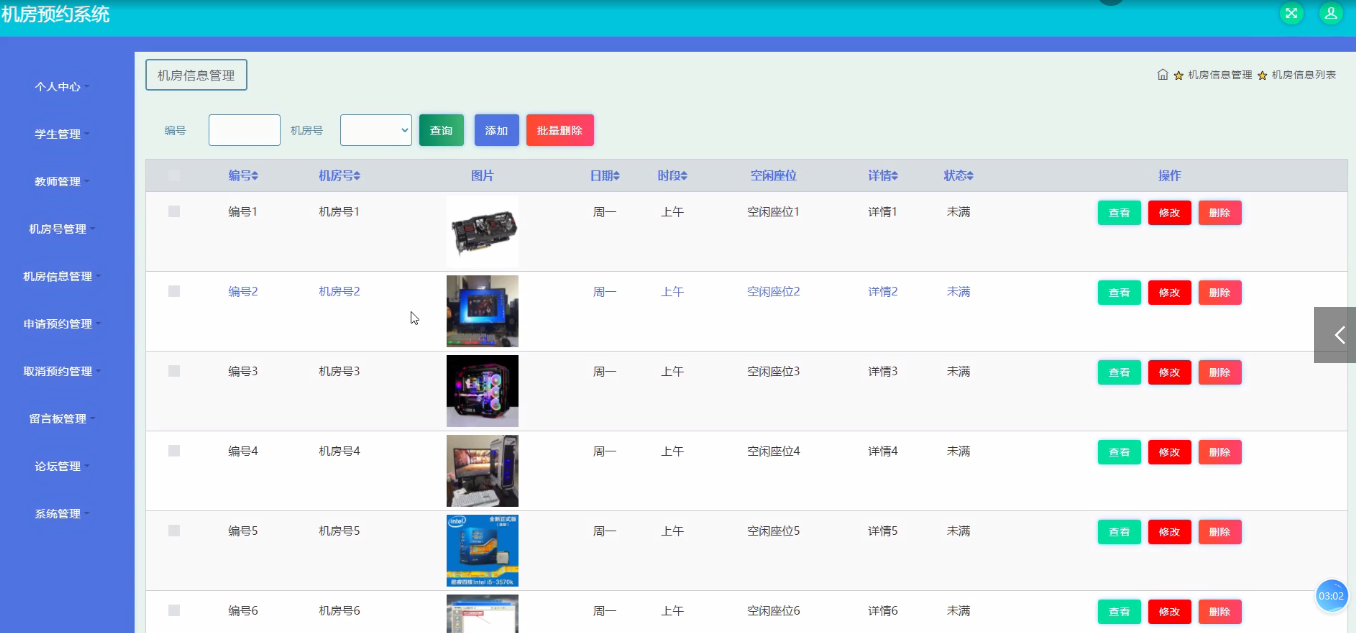The height and width of the screenshot is (633, 1356).
Task: Expand 学生管理 sidebar menu
Action: (x=62, y=134)
